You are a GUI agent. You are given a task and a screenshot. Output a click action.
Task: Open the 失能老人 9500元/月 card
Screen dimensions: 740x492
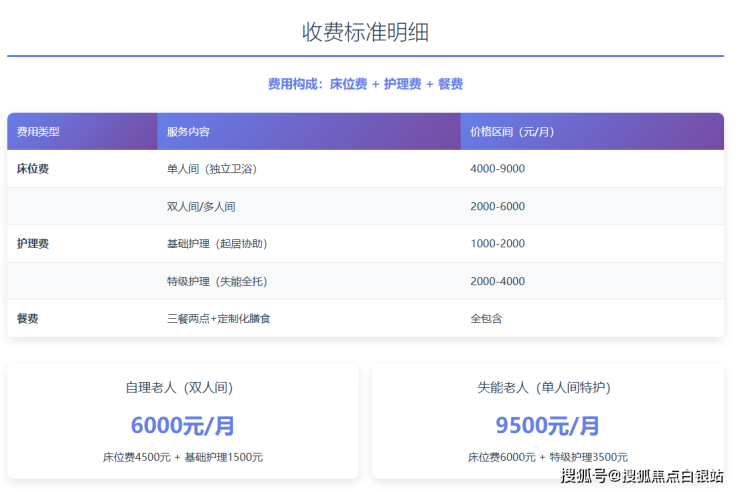[548, 422]
